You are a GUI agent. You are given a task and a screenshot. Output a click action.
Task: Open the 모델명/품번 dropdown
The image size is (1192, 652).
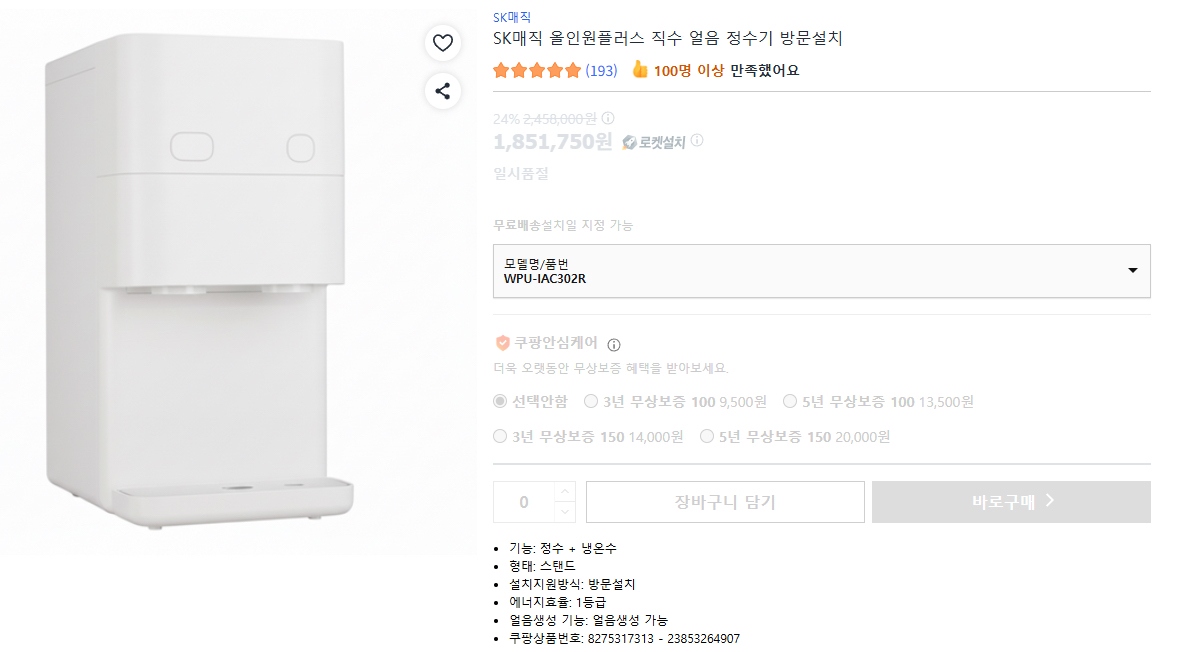tap(1132, 270)
